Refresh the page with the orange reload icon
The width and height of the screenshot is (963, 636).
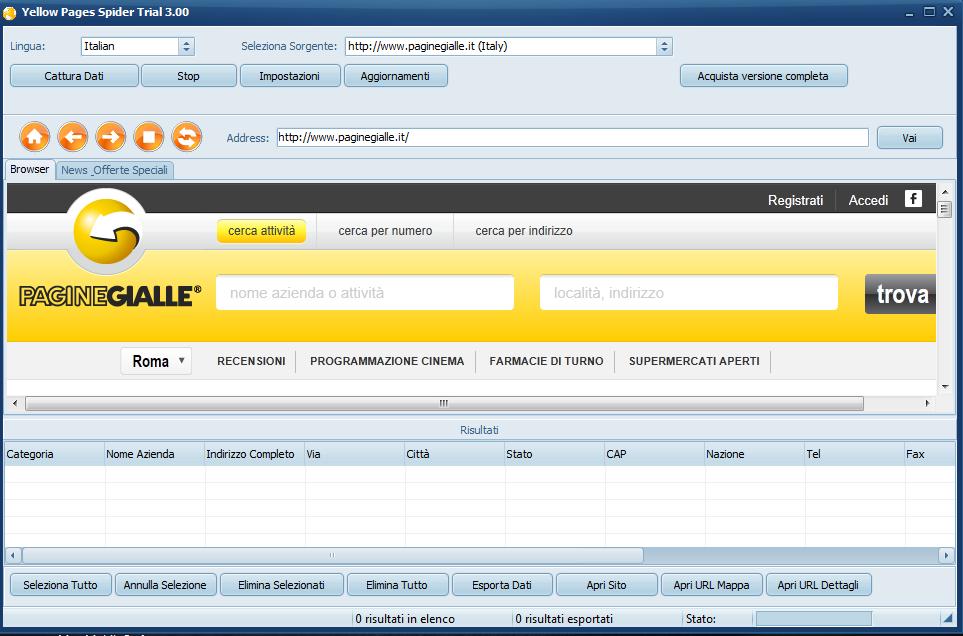[187, 136]
